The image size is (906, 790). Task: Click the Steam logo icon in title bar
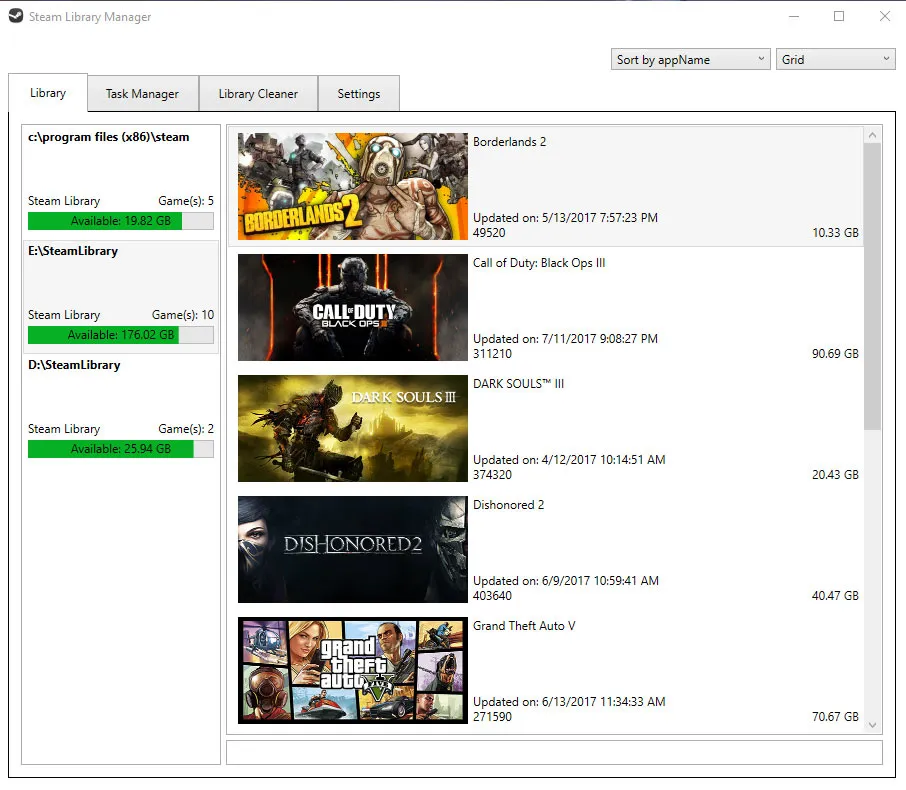(x=16, y=16)
